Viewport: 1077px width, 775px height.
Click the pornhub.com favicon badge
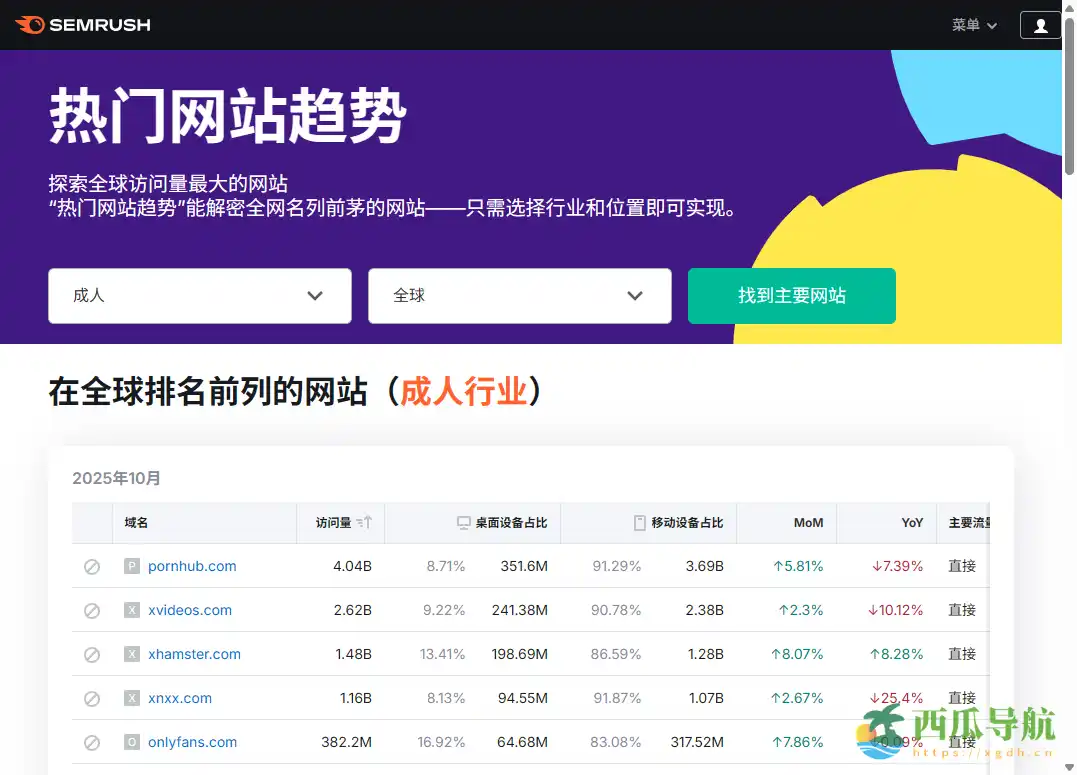(x=131, y=566)
